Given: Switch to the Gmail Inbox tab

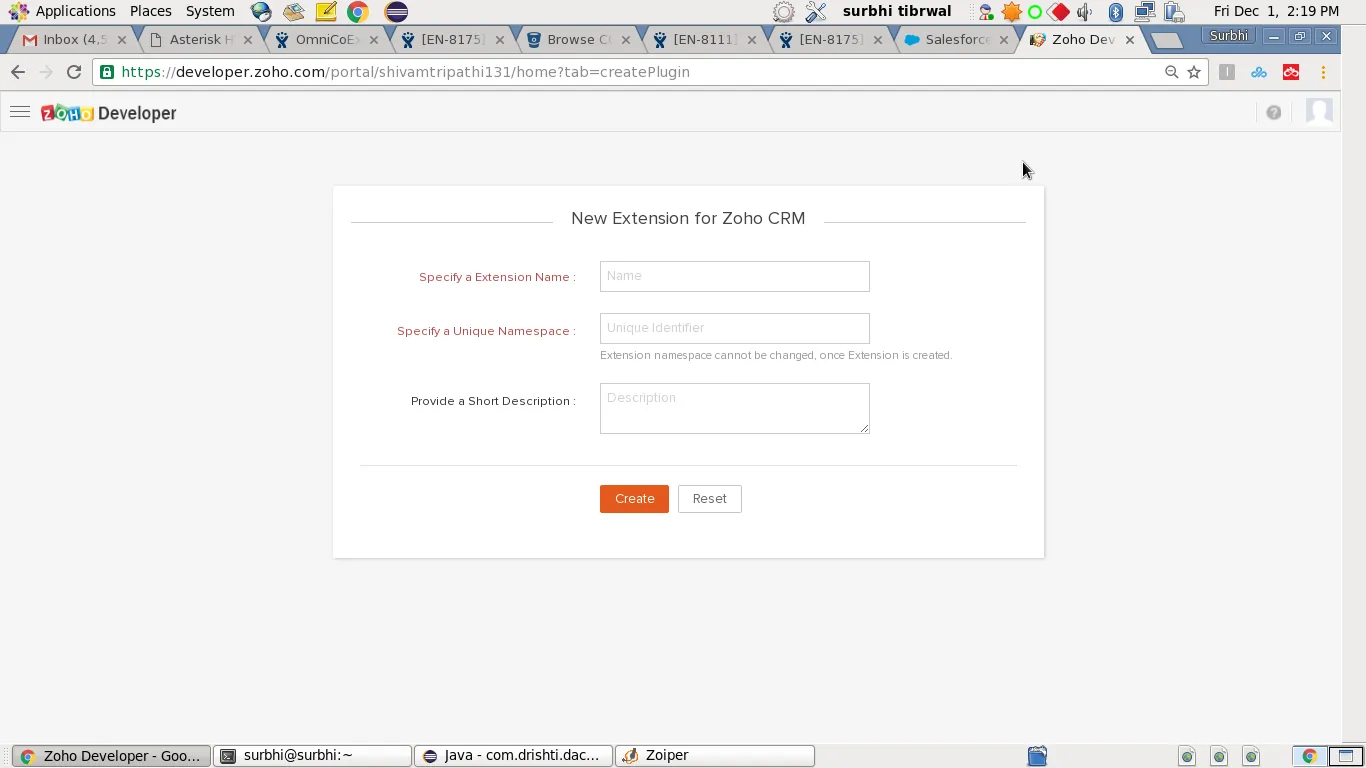Looking at the screenshot, I should click(x=73, y=40).
